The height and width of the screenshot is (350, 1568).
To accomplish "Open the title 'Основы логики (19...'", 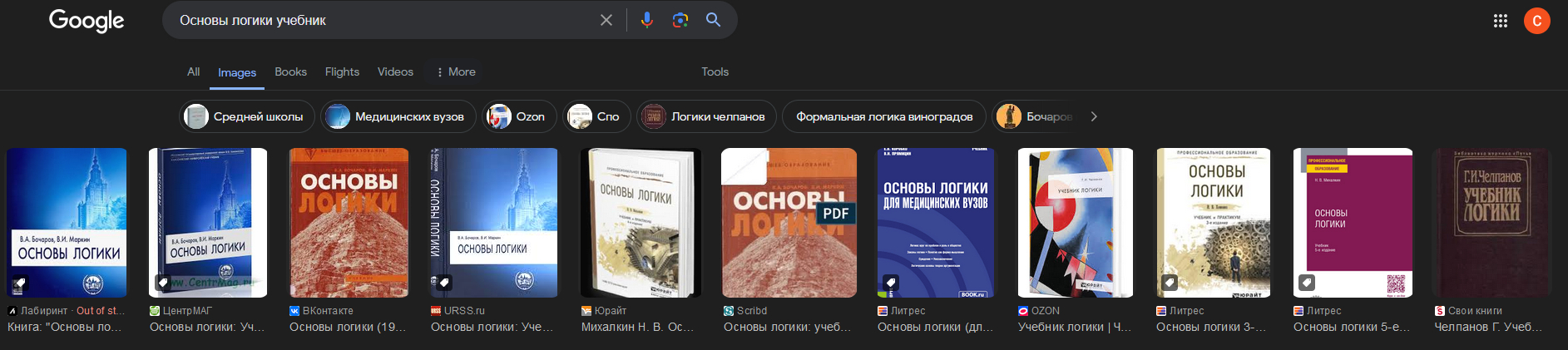I will [x=348, y=328].
